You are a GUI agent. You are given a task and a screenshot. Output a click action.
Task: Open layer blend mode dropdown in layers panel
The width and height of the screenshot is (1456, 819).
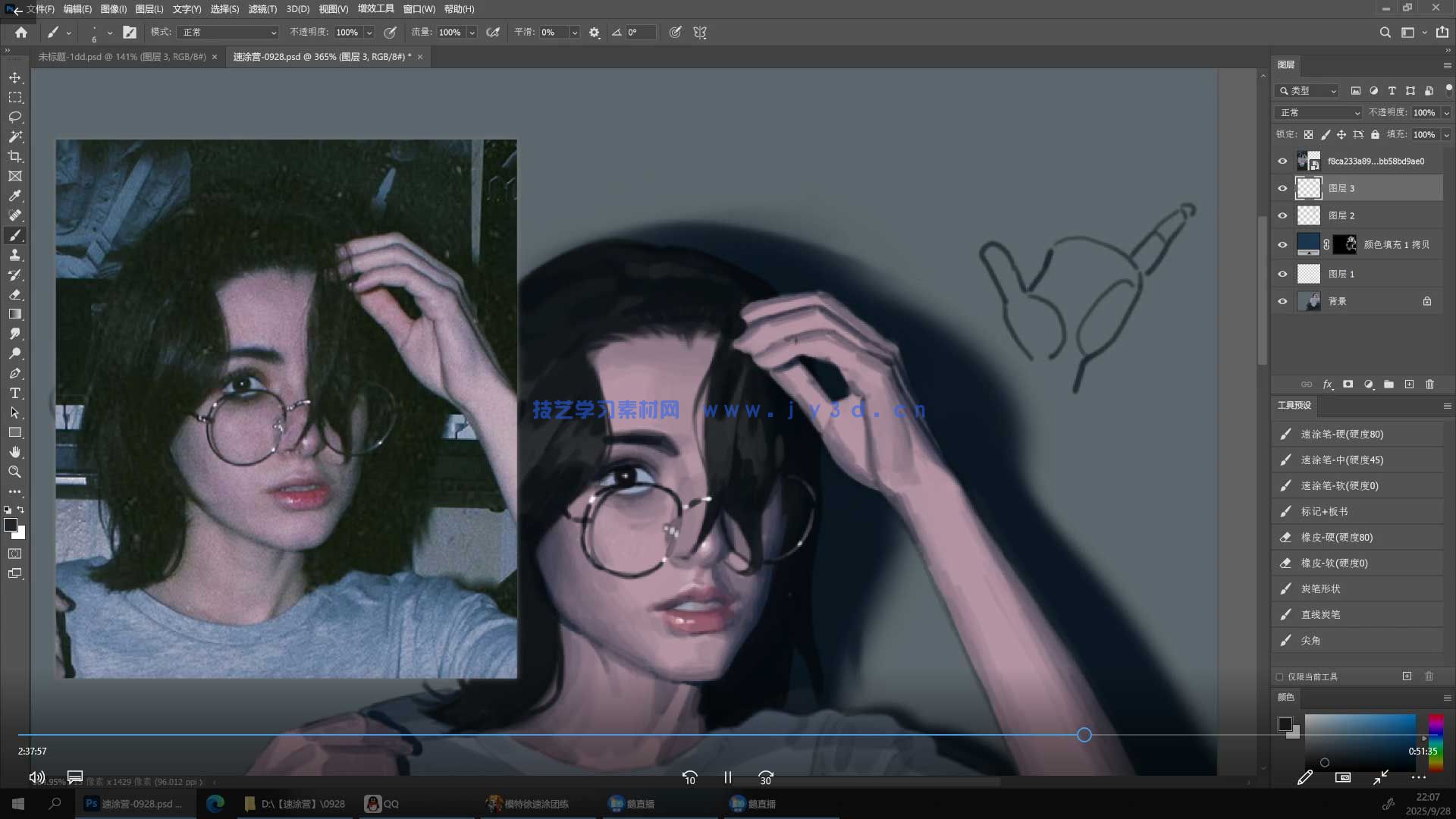[x=1319, y=112]
